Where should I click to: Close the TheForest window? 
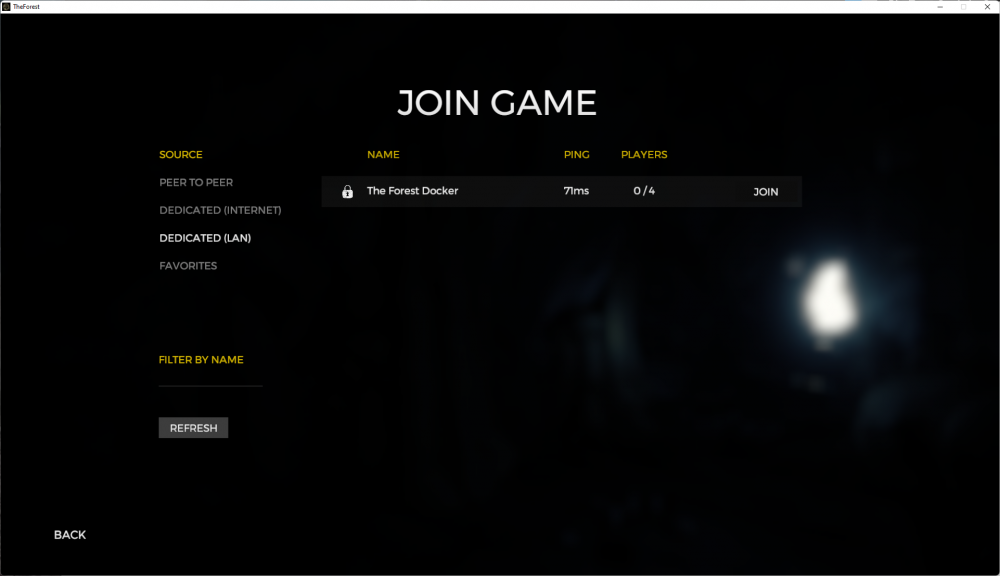[x=987, y=6]
